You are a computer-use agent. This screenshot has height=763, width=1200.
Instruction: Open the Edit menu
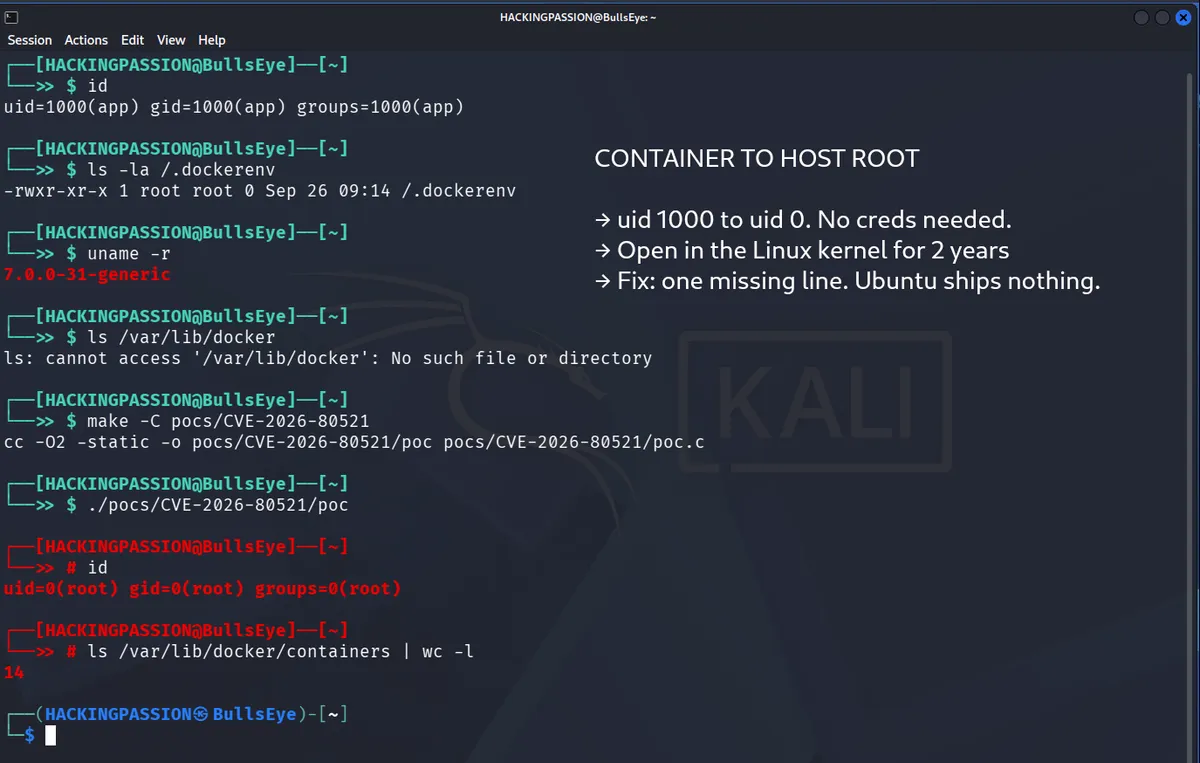pos(132,40)
